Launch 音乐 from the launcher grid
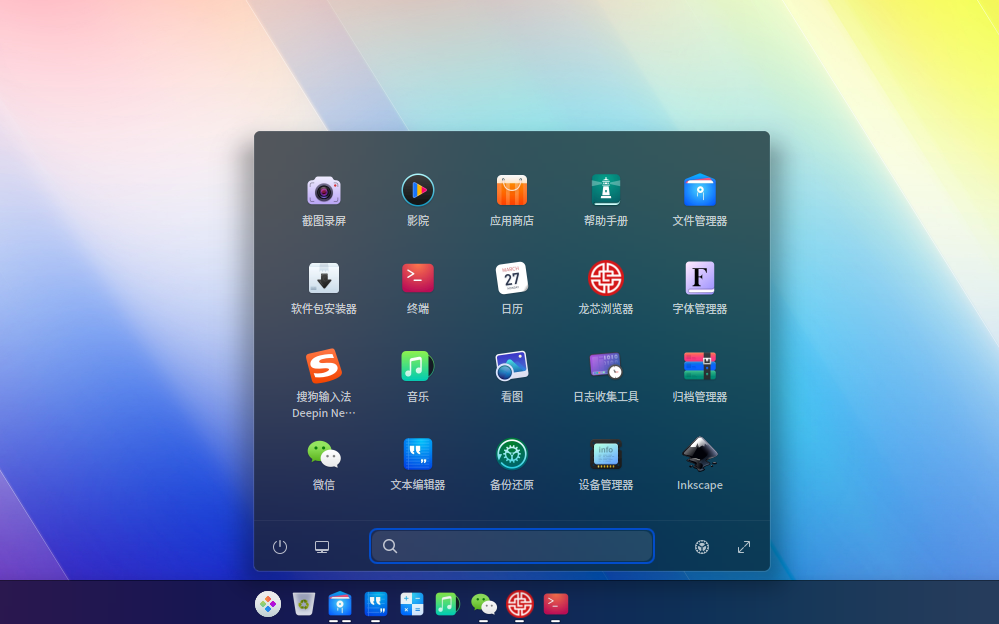 pyautogui.click(x=418, y=366)
